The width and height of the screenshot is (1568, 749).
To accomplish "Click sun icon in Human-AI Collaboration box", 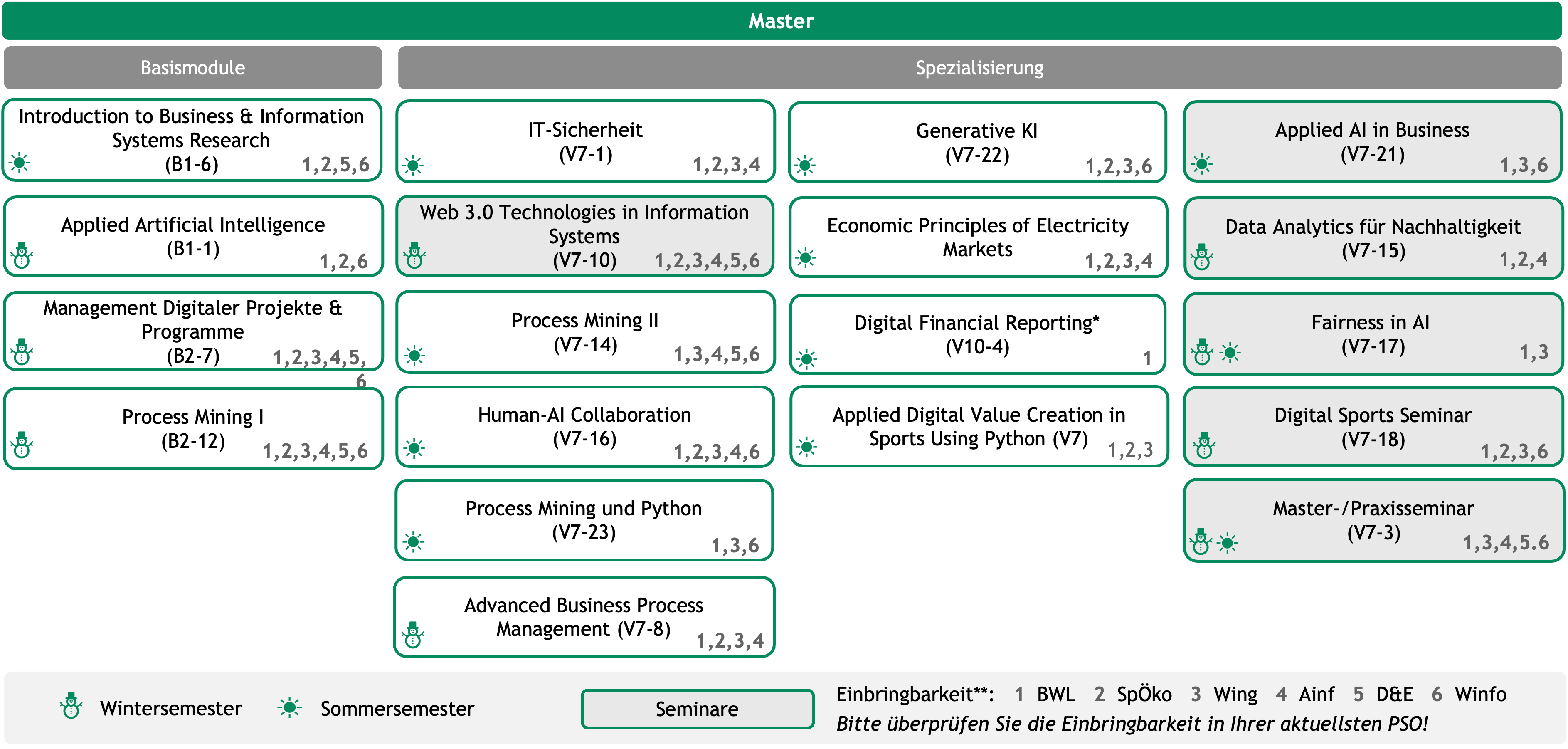I will (414, 449).
